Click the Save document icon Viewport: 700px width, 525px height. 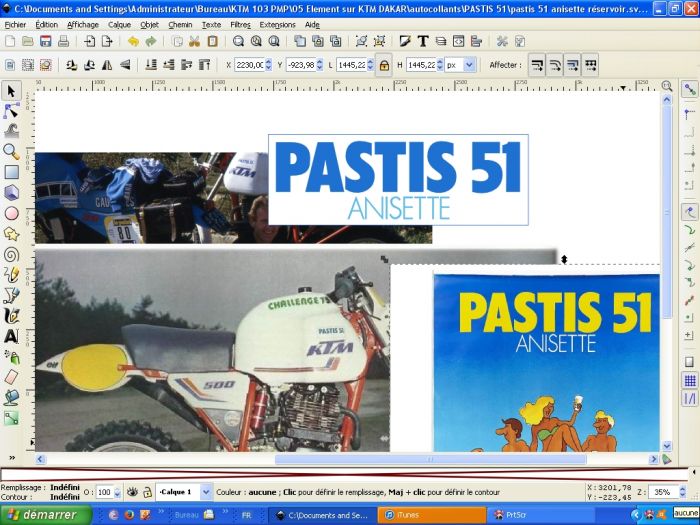tap(45, 41)
